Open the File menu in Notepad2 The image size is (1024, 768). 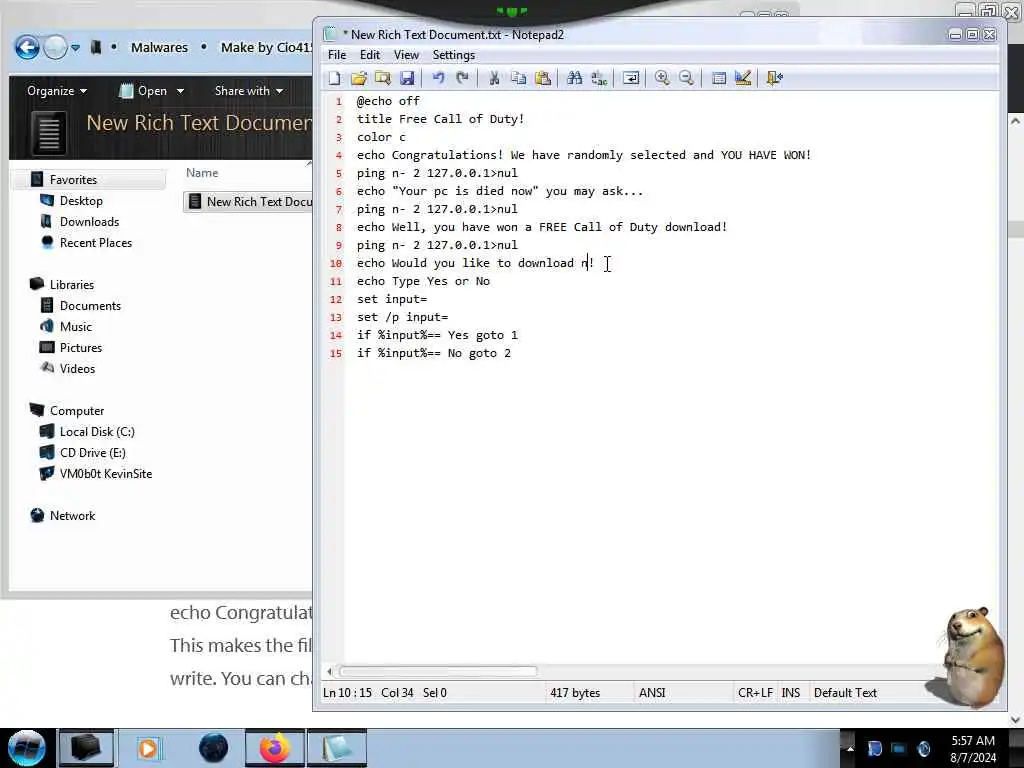click(337, 55)
